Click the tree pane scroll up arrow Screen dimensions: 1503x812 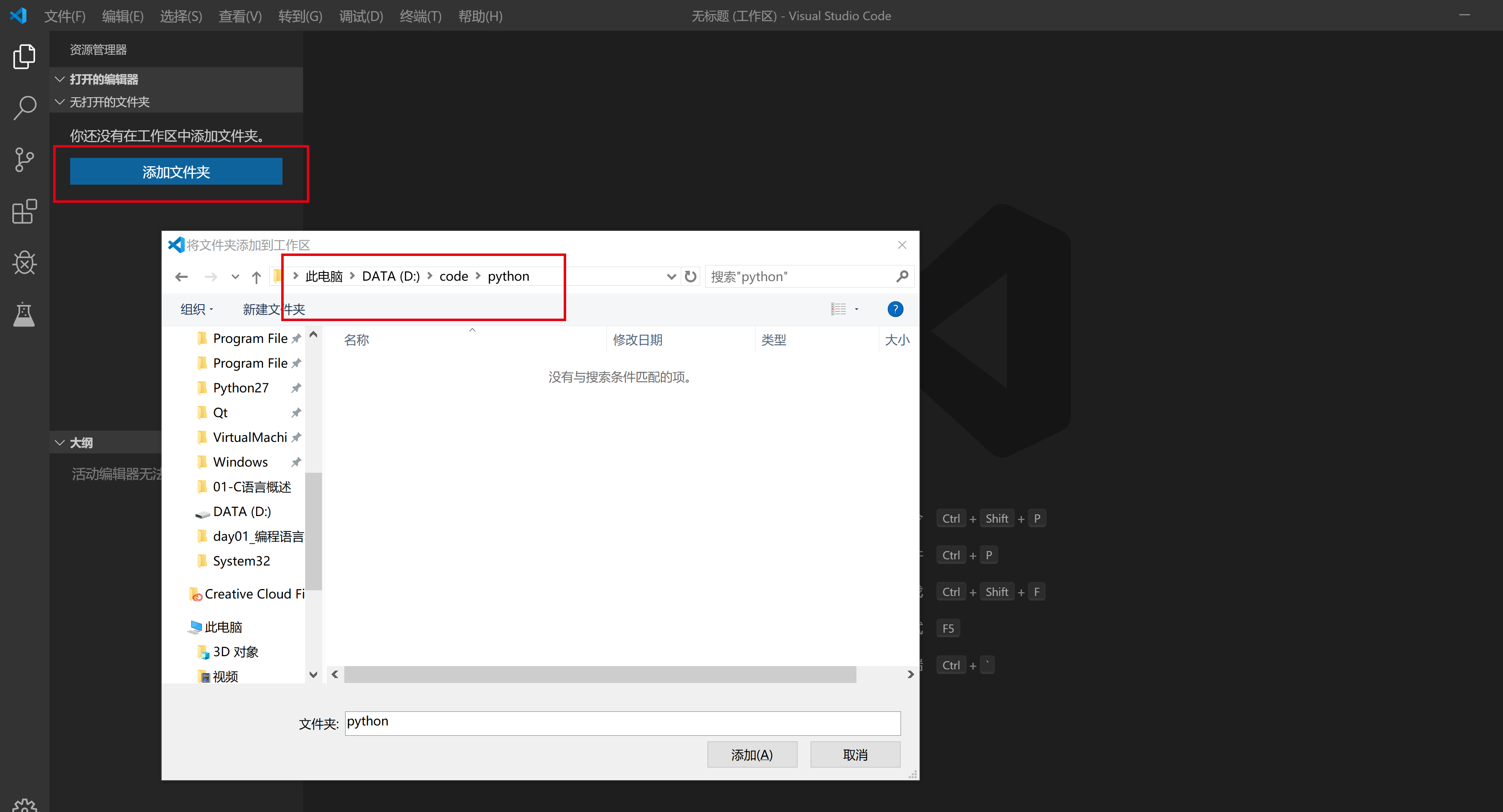point(313,335)
